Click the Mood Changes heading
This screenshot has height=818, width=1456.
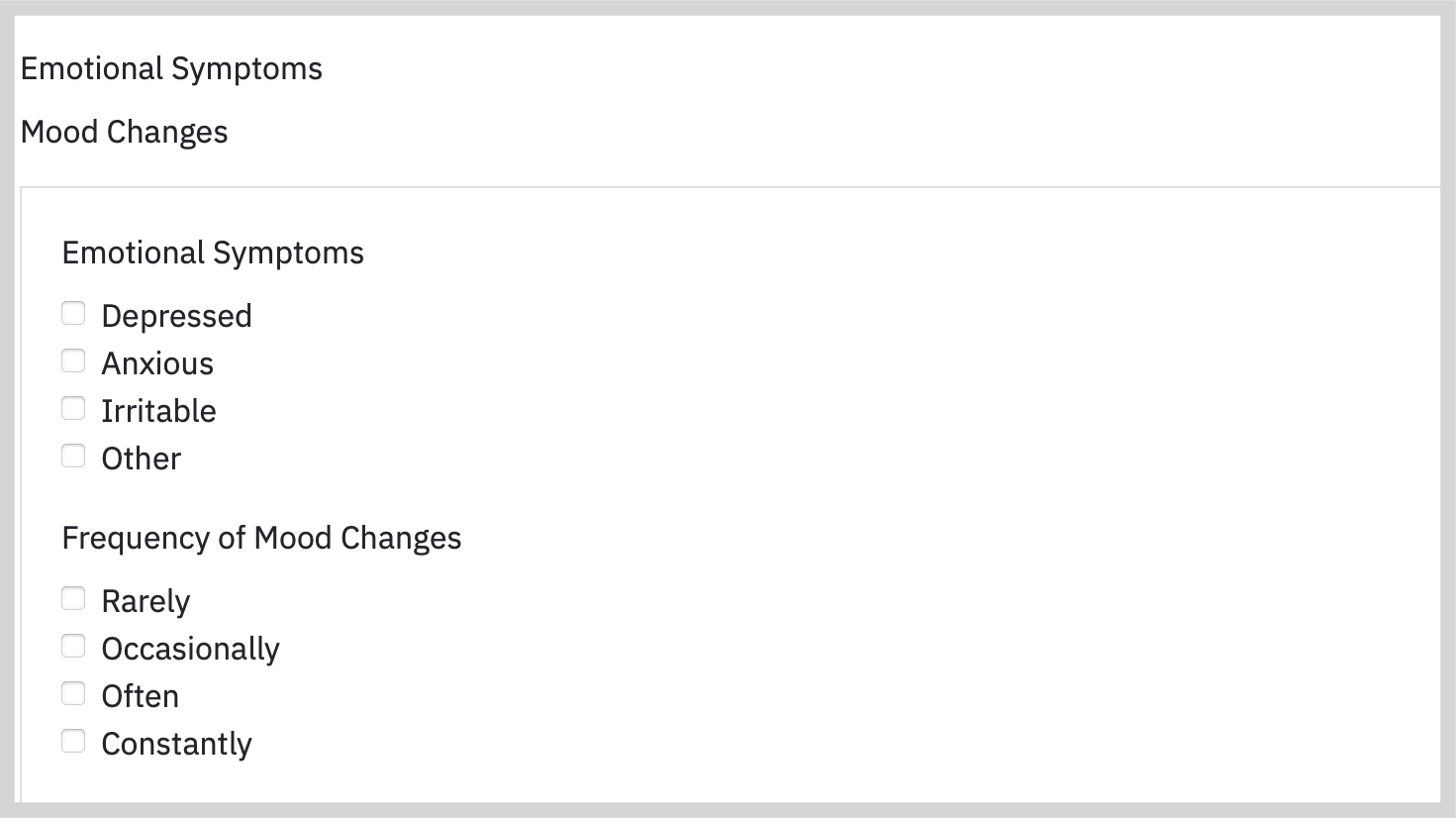[x=125, y=133]
